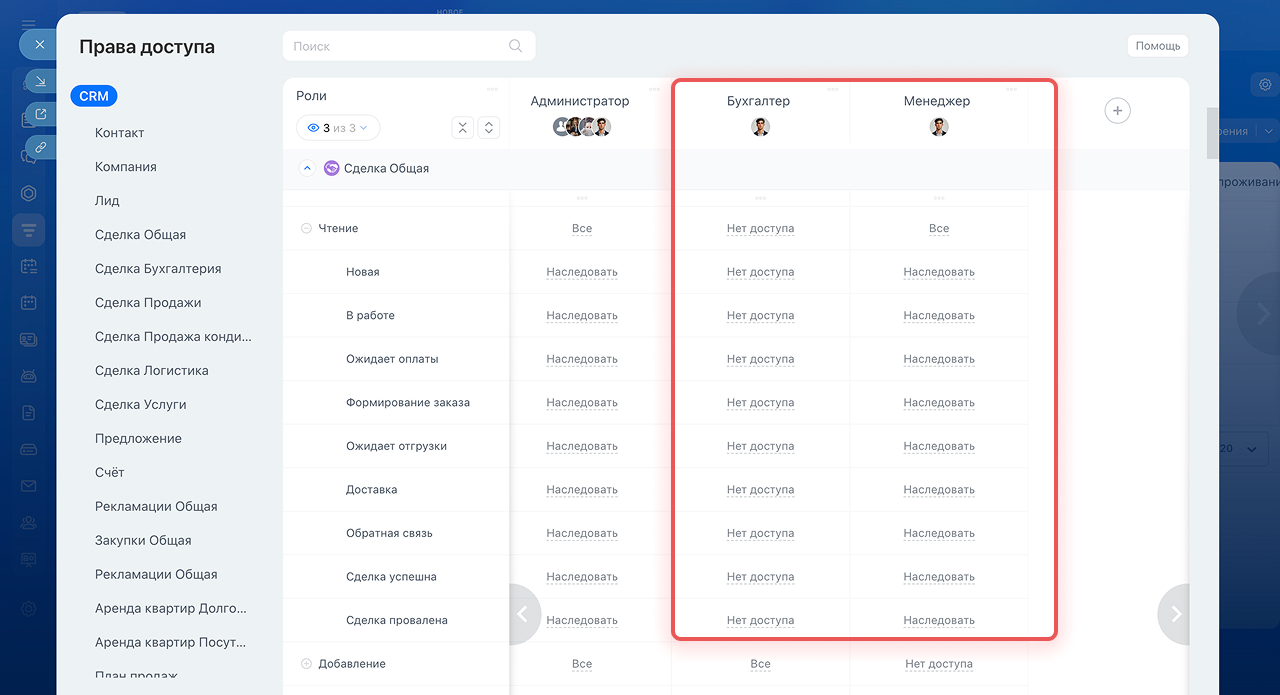1280x695 pixels.
Task: Click the collapse all rows icon
Action: point(462,128)
